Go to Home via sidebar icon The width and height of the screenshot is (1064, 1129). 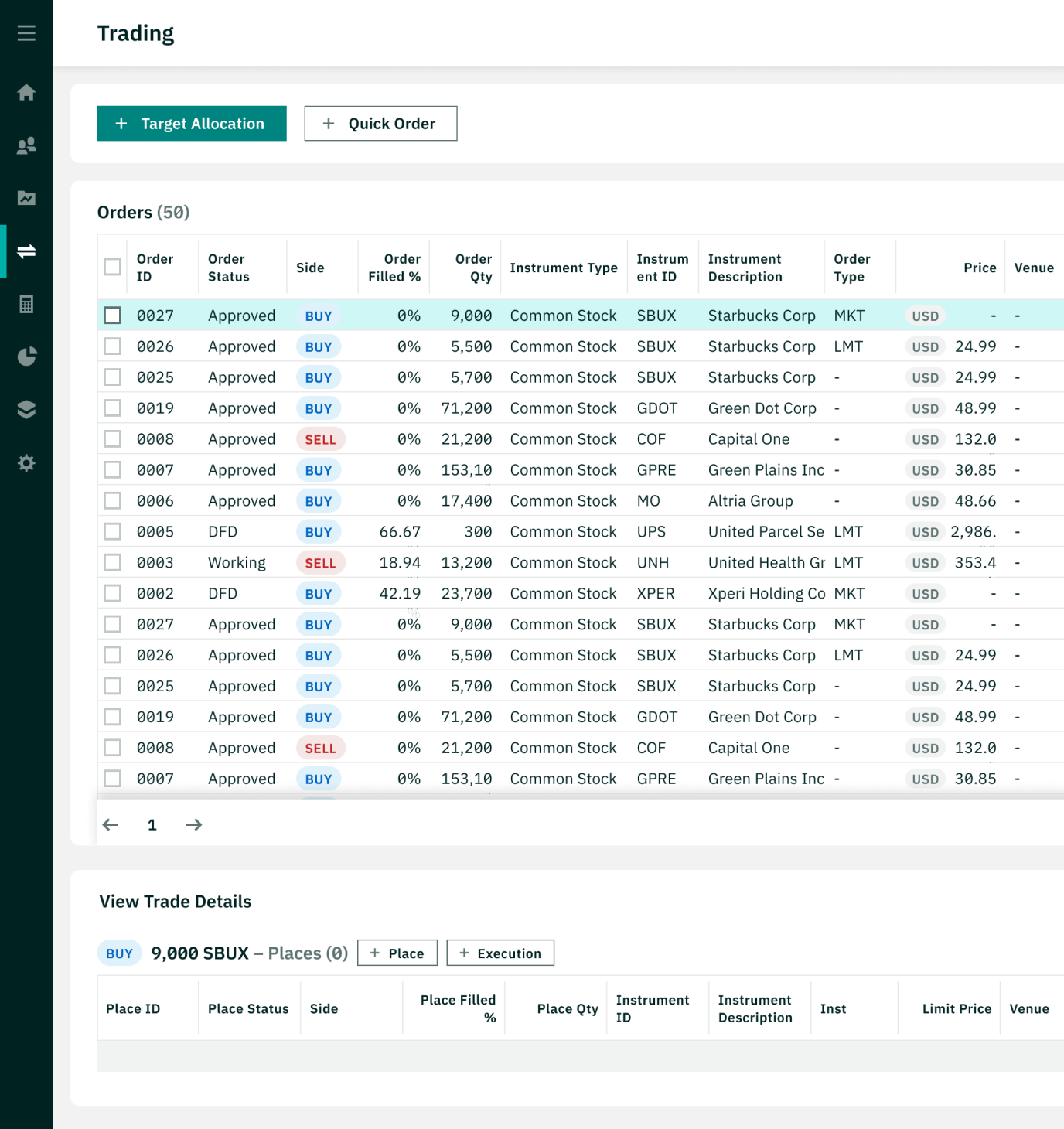(x=26, y=93)
